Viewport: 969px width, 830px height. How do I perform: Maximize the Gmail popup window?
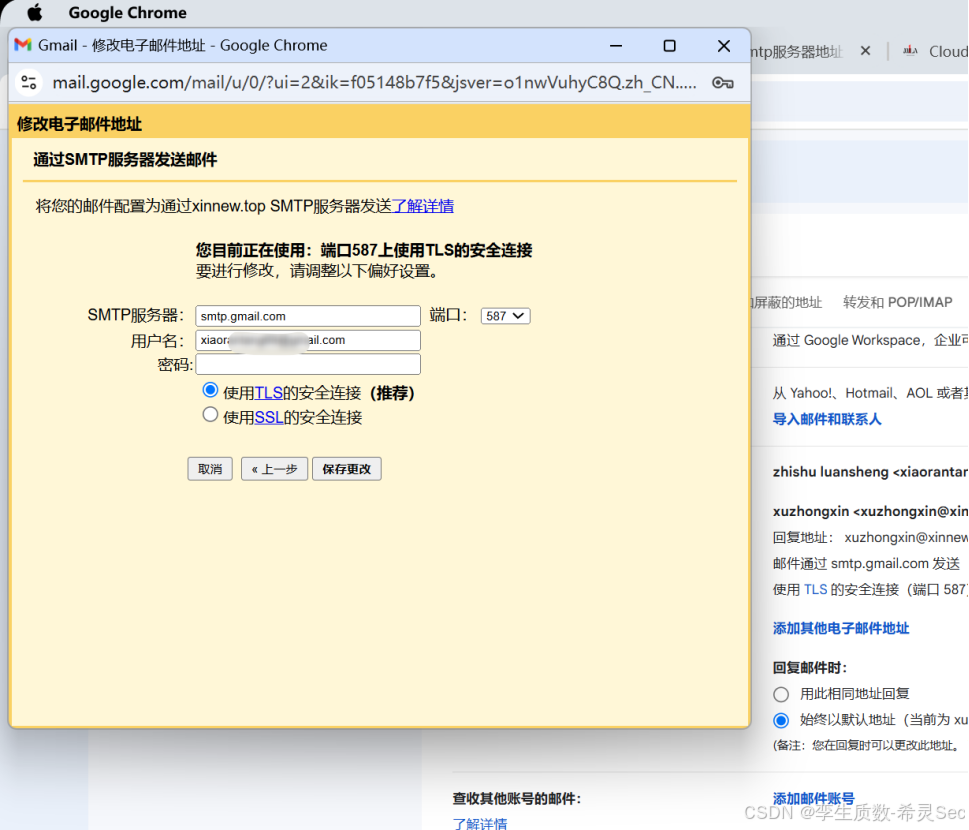pyautogui.click(x=669, y=46)
